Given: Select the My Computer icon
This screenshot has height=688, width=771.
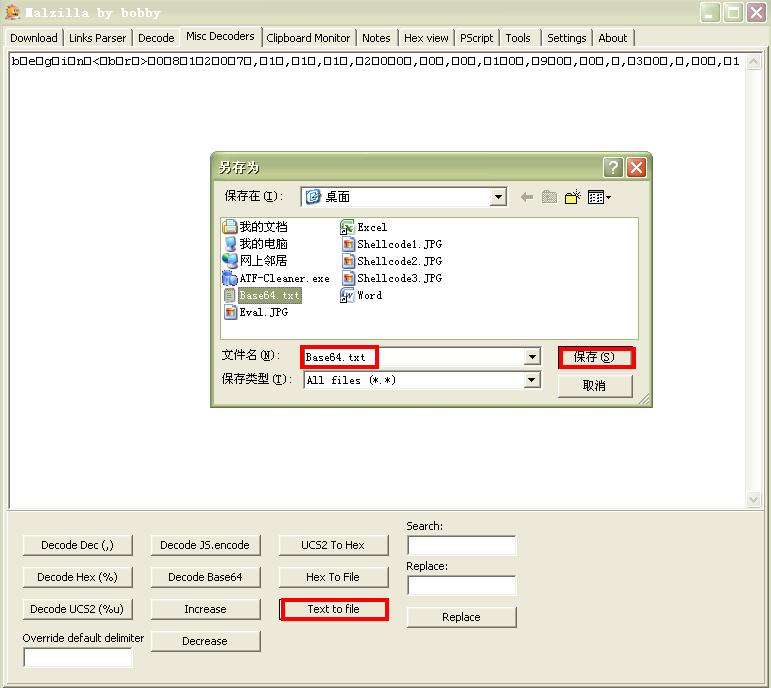Looking at the screenshot, I should (x=230, y=244).
